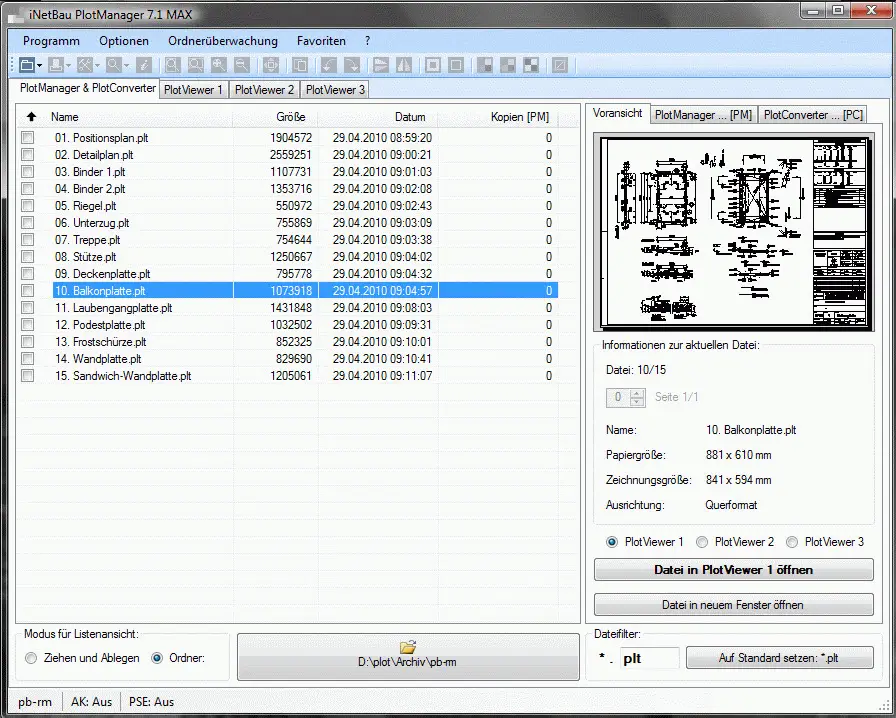This screenshot has height=718, width=896.
Task: Click the rotate left toolbar icon
Action: tap(329, 65)
